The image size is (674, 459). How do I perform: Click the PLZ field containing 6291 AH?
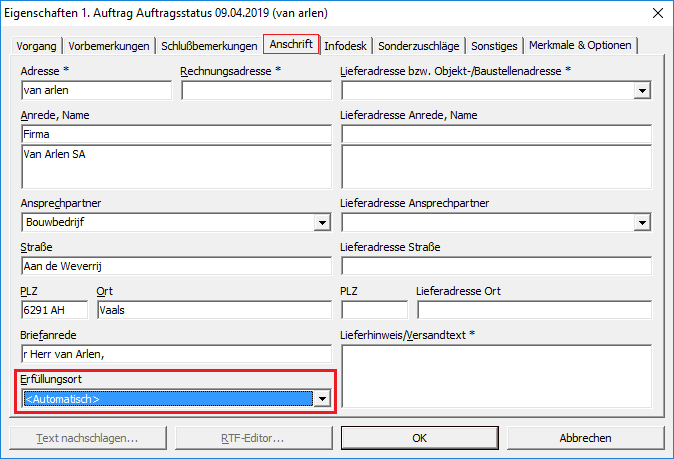[x=54, y=310]
